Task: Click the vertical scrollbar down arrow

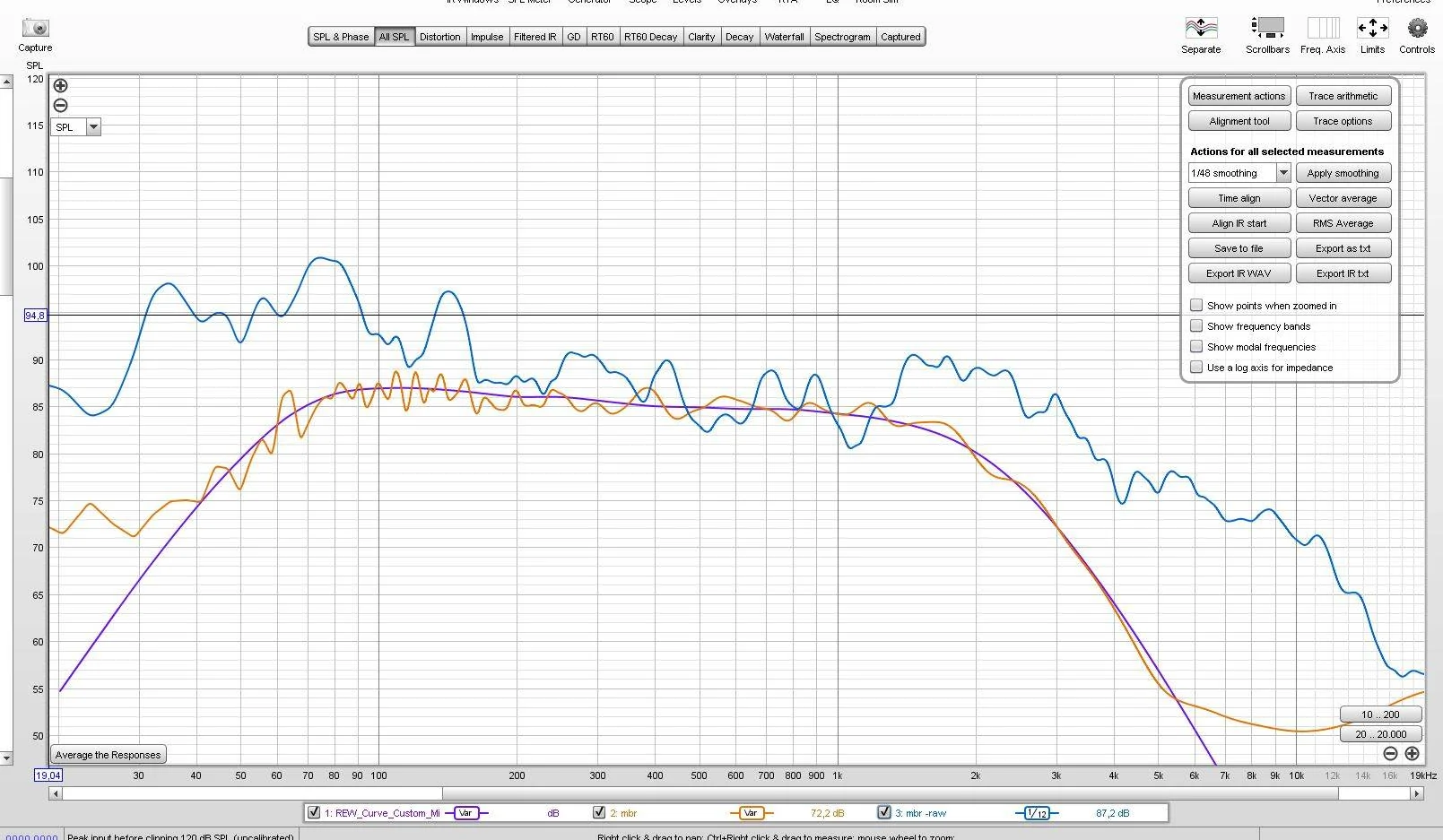Action: pos(6,758)
